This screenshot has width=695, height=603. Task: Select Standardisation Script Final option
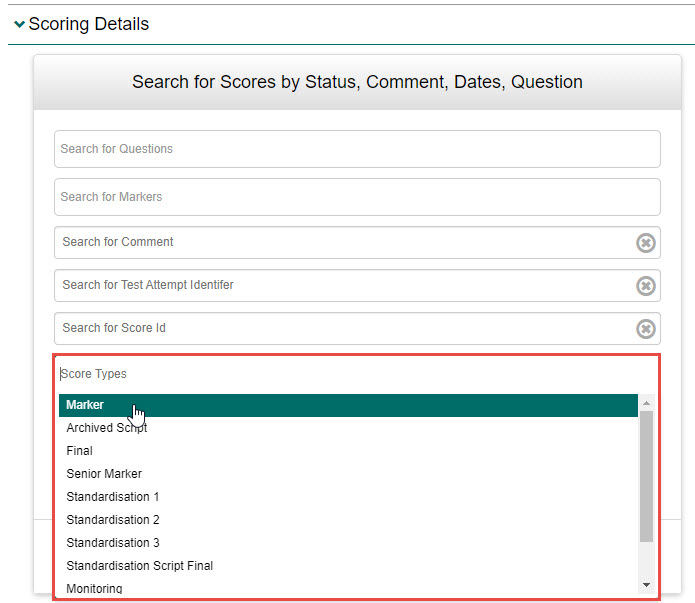(x=140, y=566)
